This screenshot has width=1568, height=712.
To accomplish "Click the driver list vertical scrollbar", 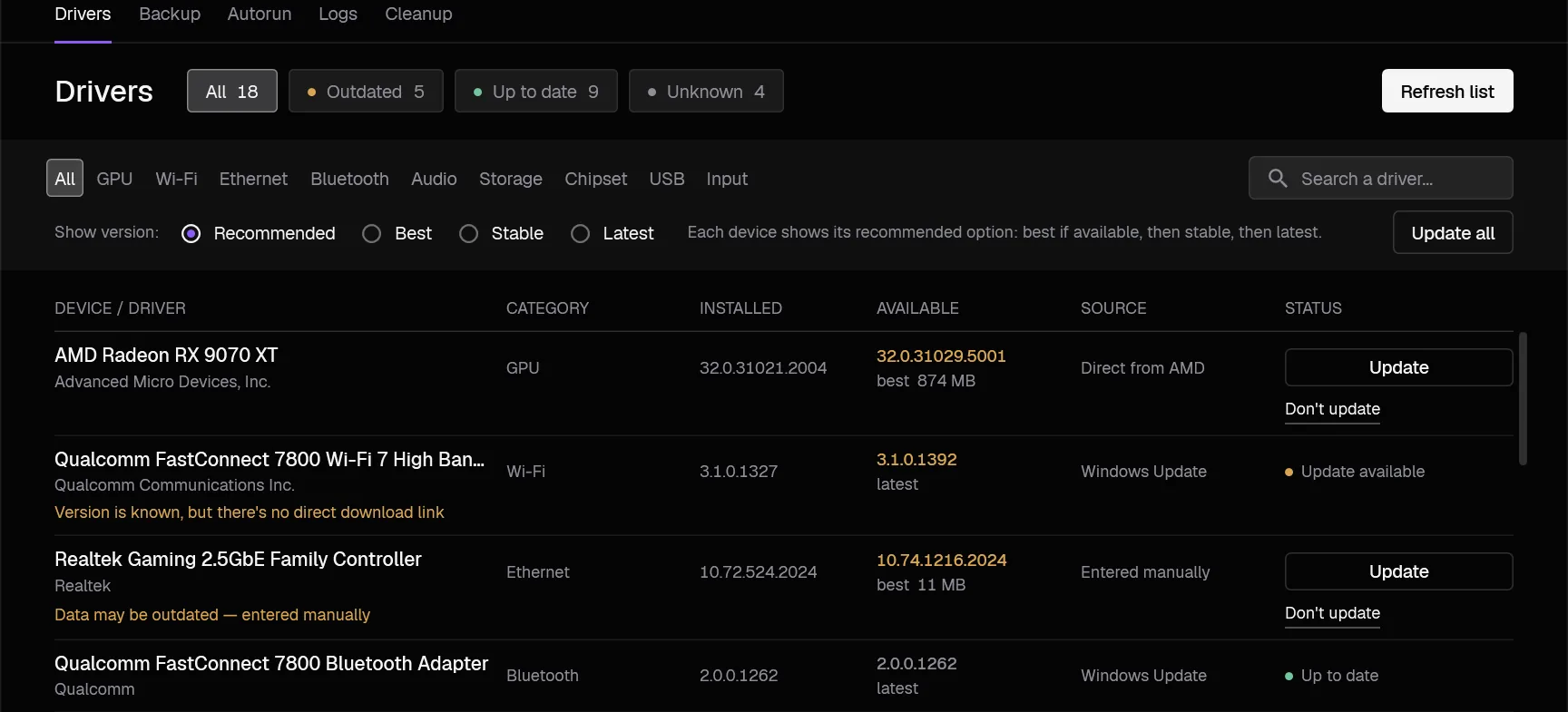I will click(1523, 399).
